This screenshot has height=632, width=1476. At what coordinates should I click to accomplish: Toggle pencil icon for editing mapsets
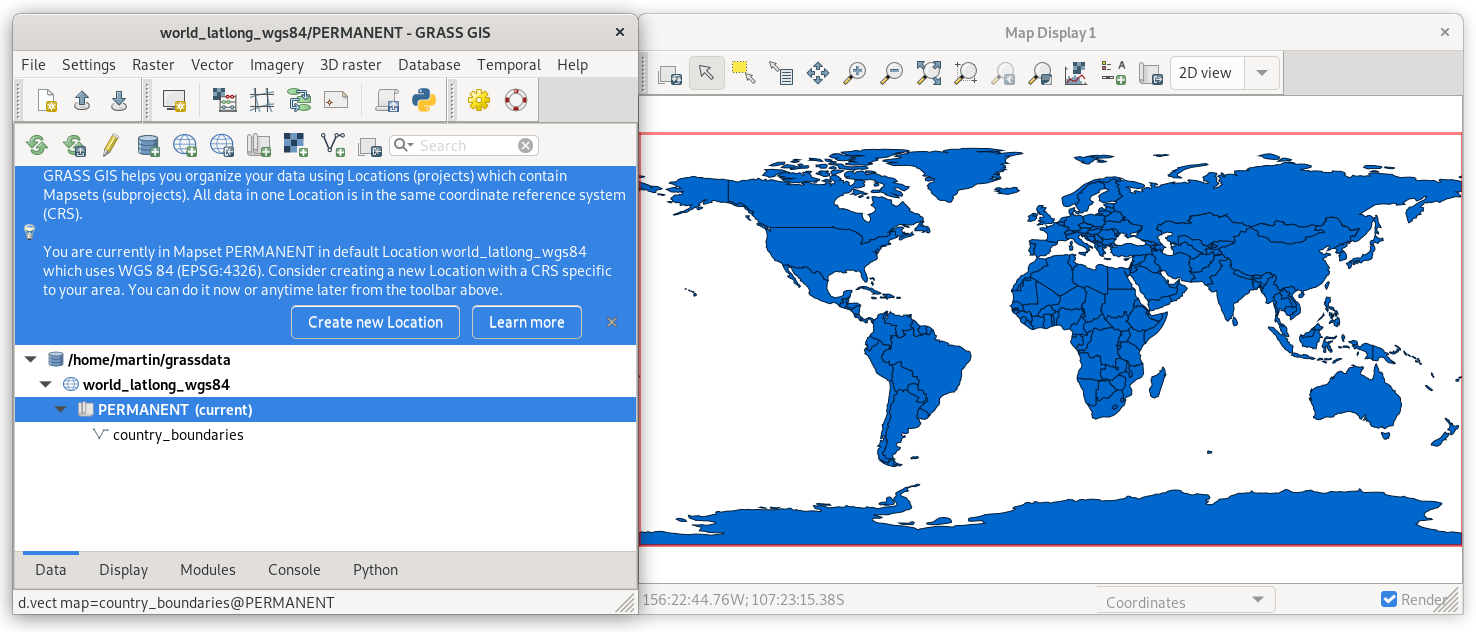111,146
